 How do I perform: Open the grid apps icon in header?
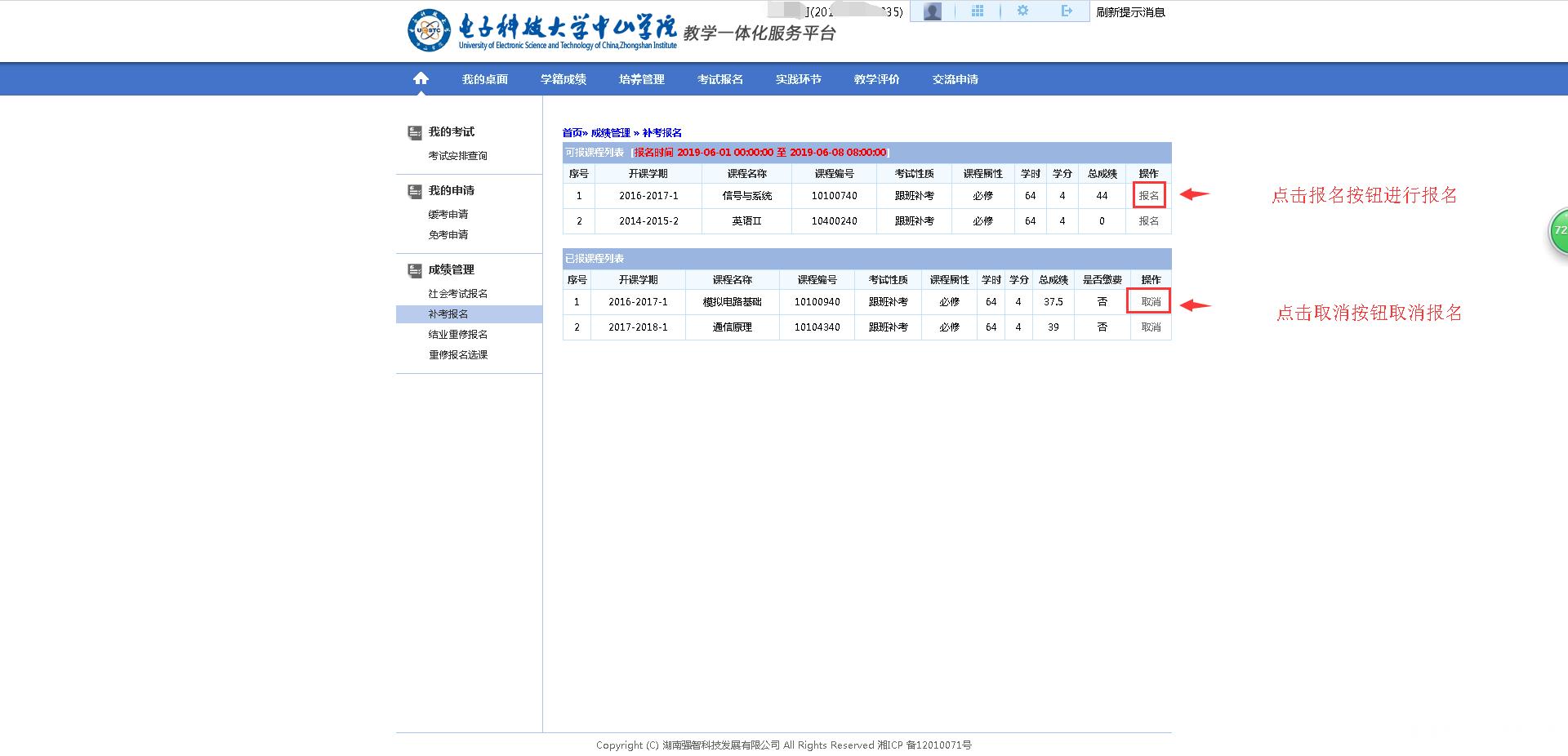(x=977, y=11)
